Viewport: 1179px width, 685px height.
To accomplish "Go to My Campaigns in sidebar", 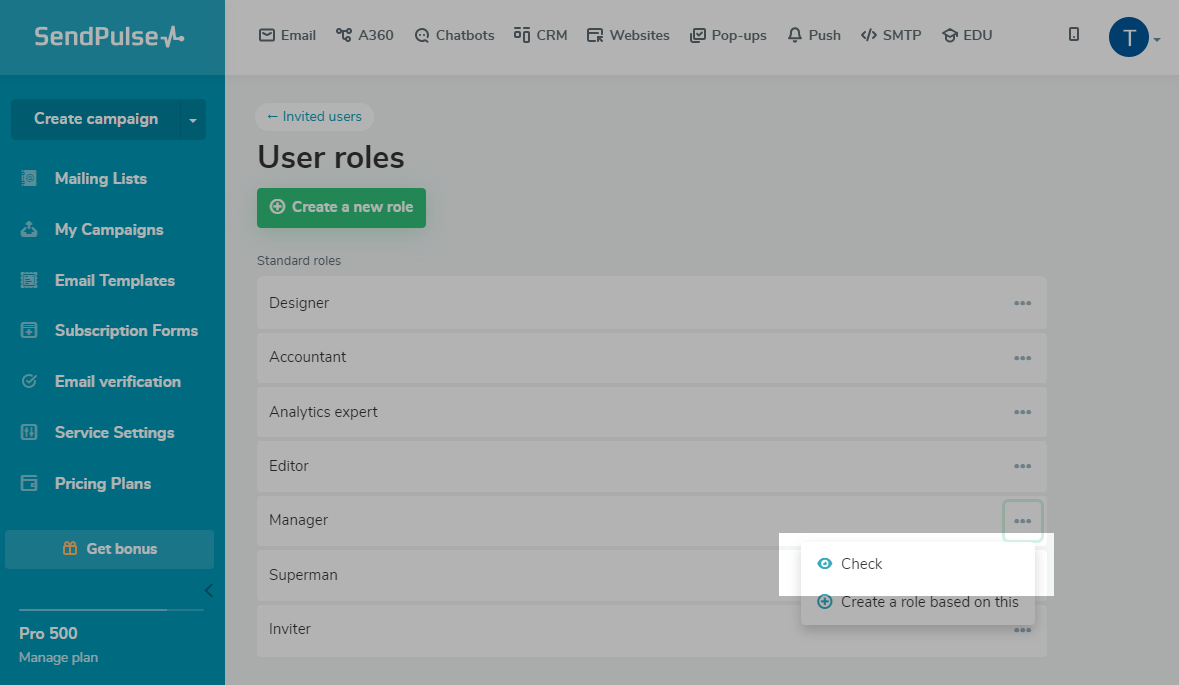I will [108, 230].
